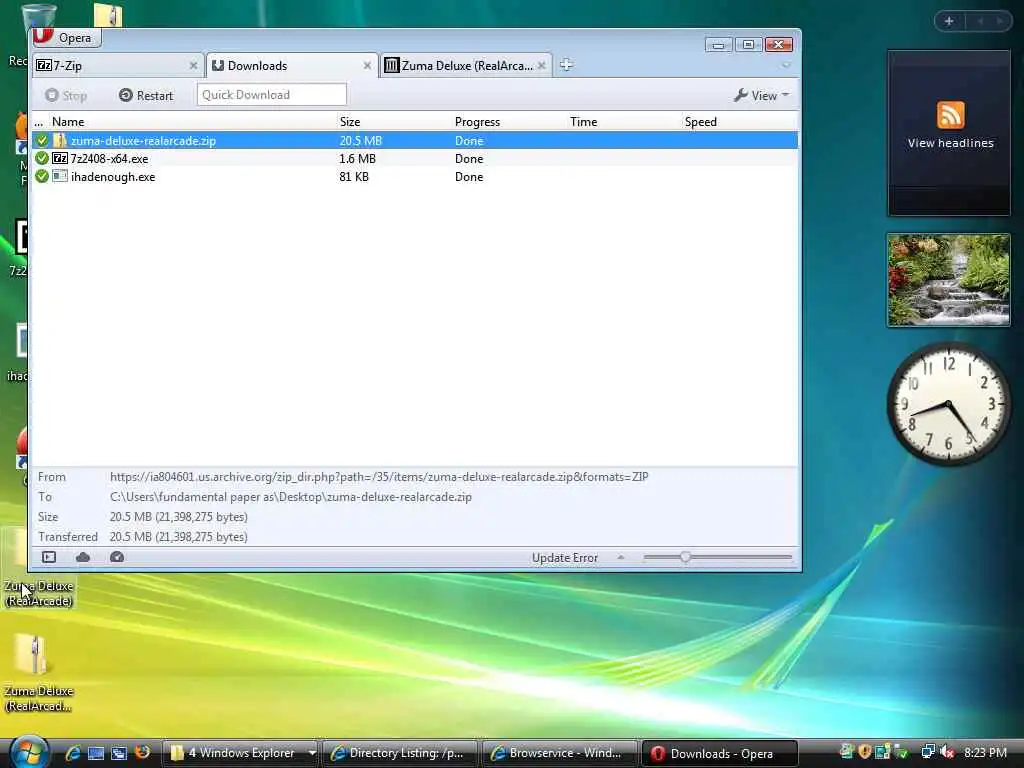The width and height of the screenshot is (1024, 768).
Task: Select 7z2408-x64.exe download row
Action: click(x=415, y=159)
